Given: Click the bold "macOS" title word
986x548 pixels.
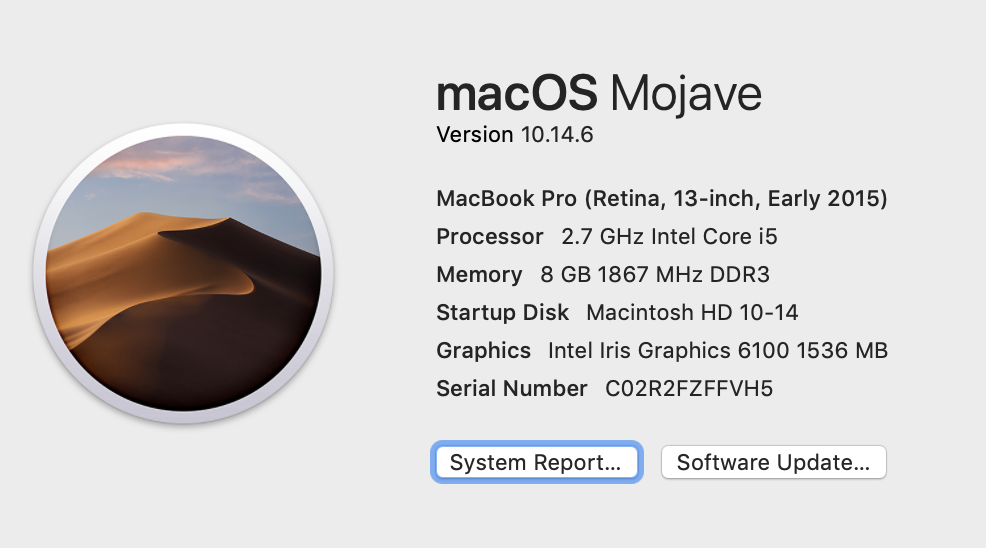Looking at the screenshot, I should click(517, 94).
